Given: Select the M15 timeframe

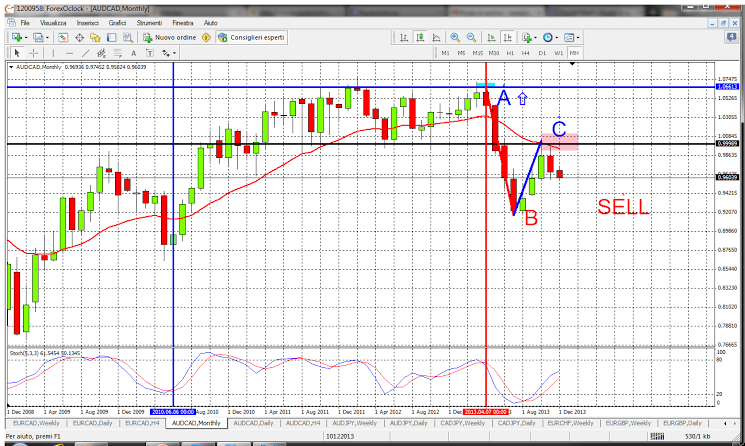Looking at the screenshot, I should pyautogui.click(x=478, y=53).
